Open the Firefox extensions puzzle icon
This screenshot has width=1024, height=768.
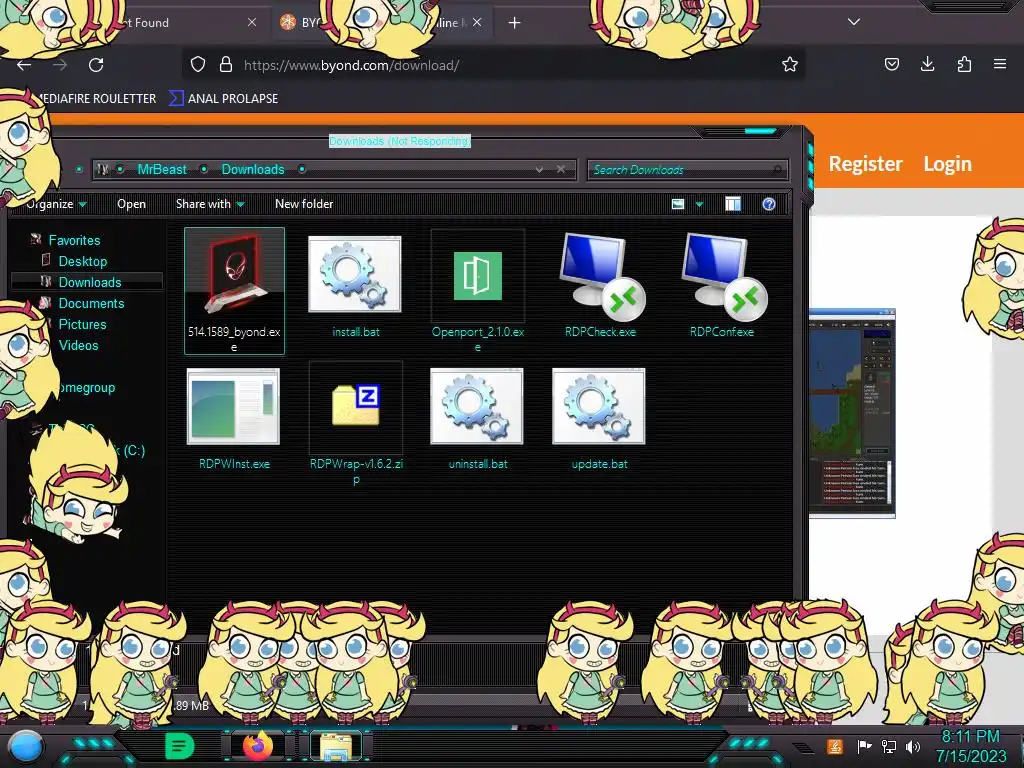click(x=964, y=64)
